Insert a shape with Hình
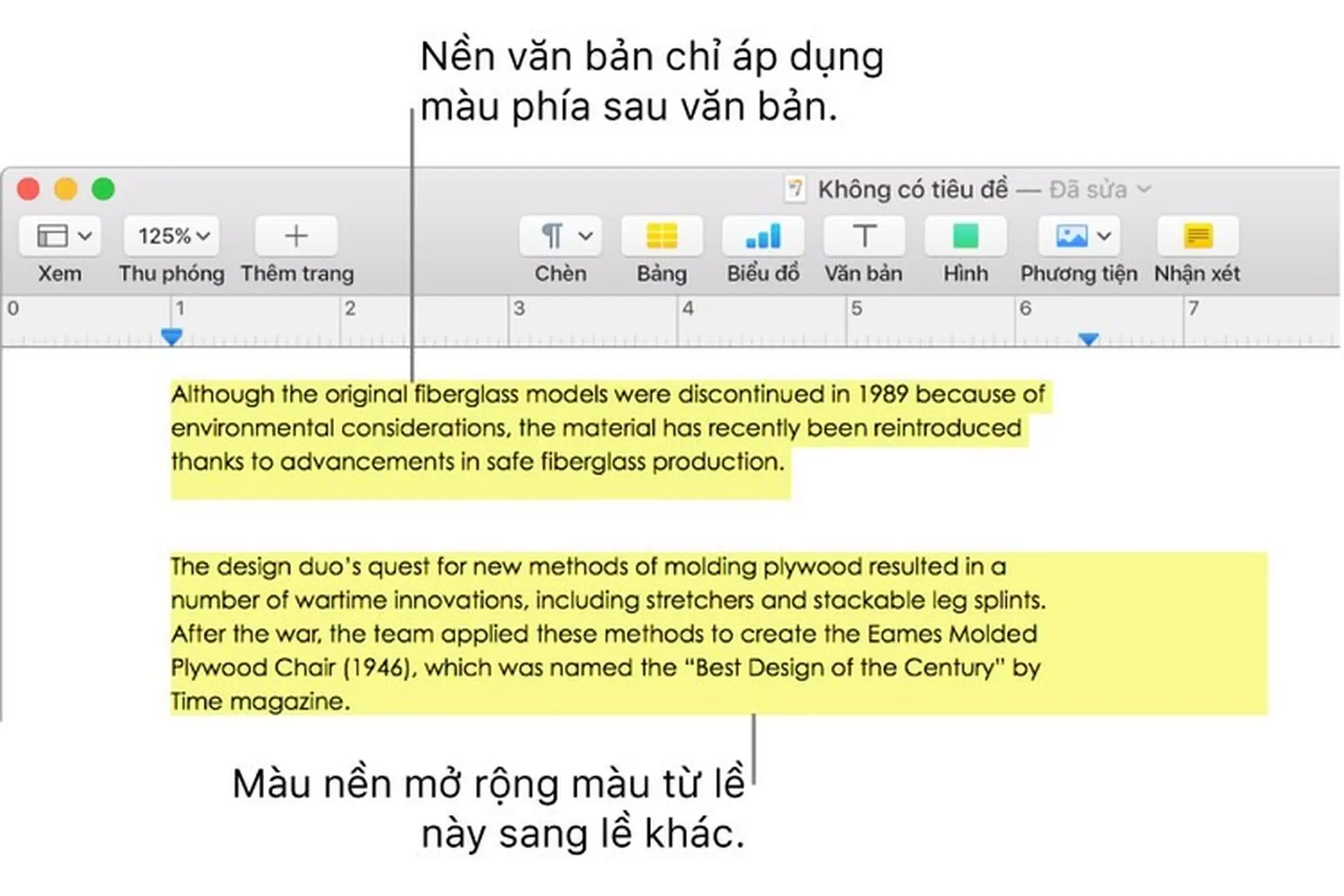This screenshot has height=896, width=1344. (x=965, y=236)
